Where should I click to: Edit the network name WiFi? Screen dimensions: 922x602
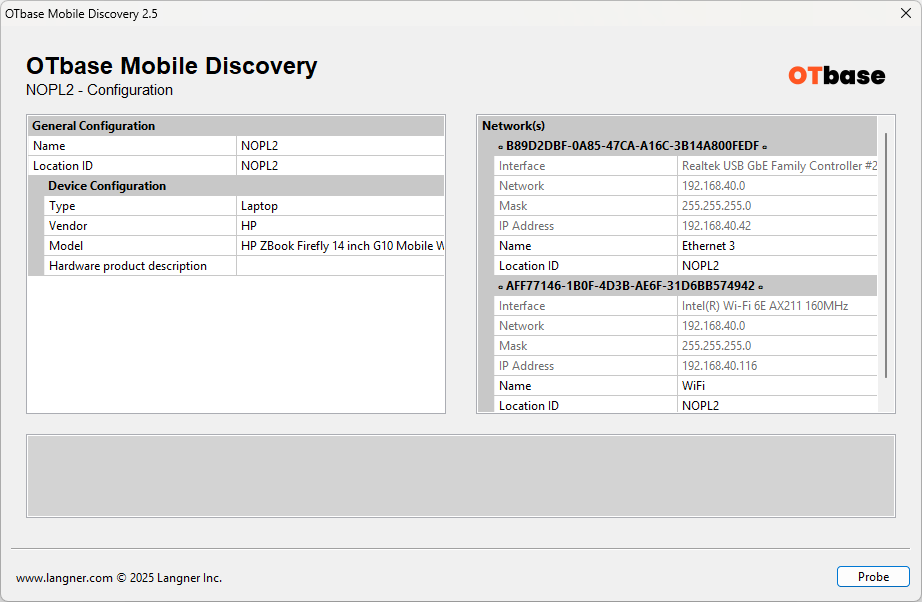tap(777, 386)
